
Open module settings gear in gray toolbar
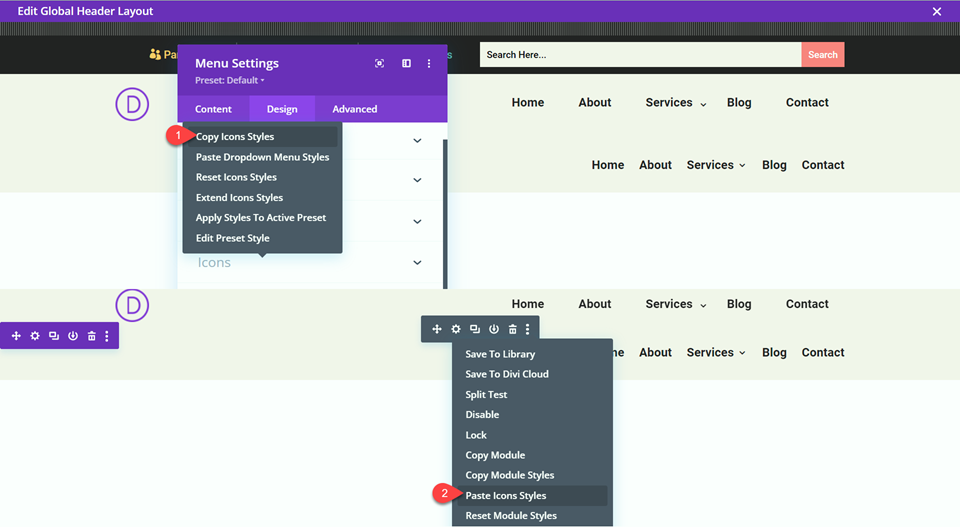[x=456, y=329]
